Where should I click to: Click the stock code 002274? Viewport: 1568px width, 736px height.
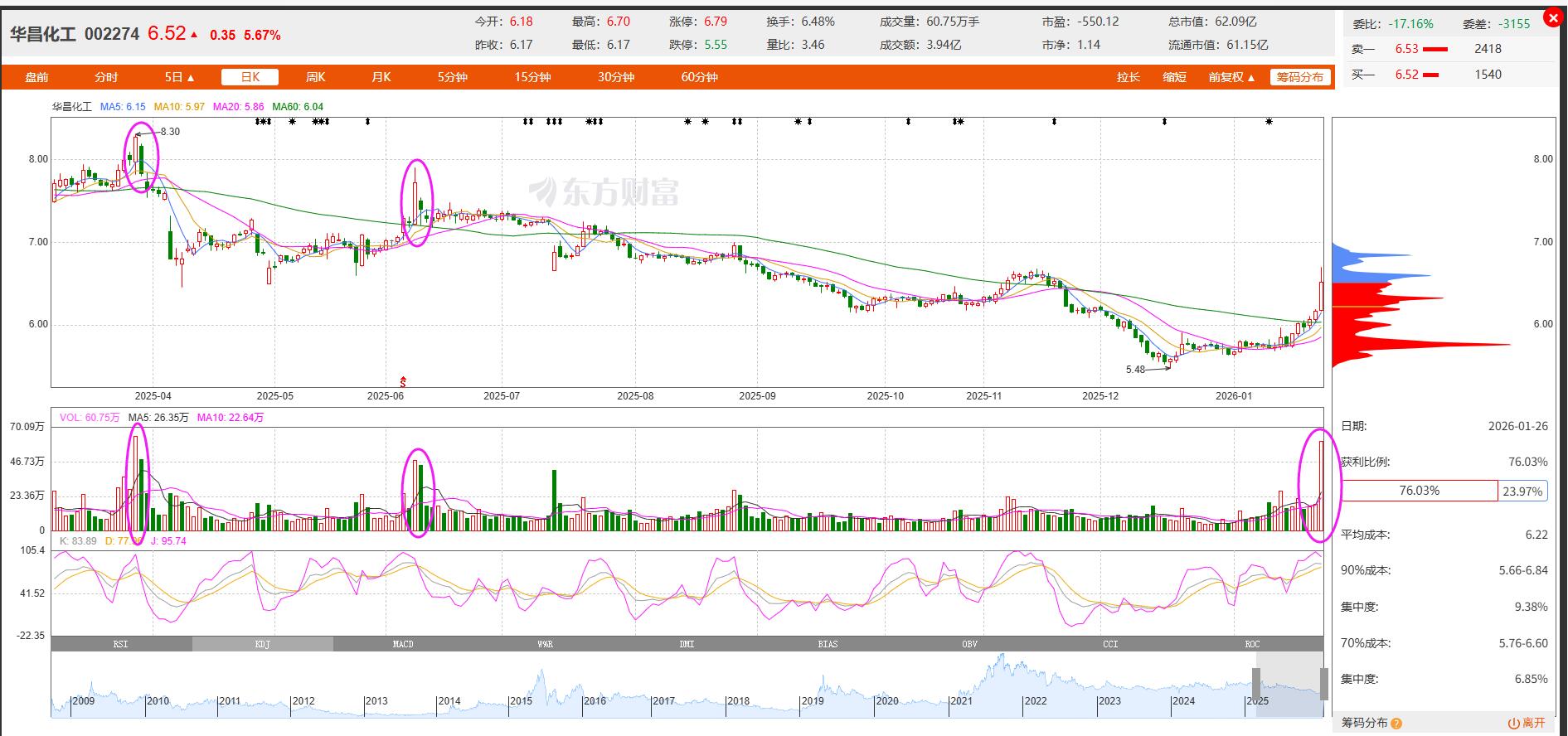pyautogui.click(x=112, y=34)
